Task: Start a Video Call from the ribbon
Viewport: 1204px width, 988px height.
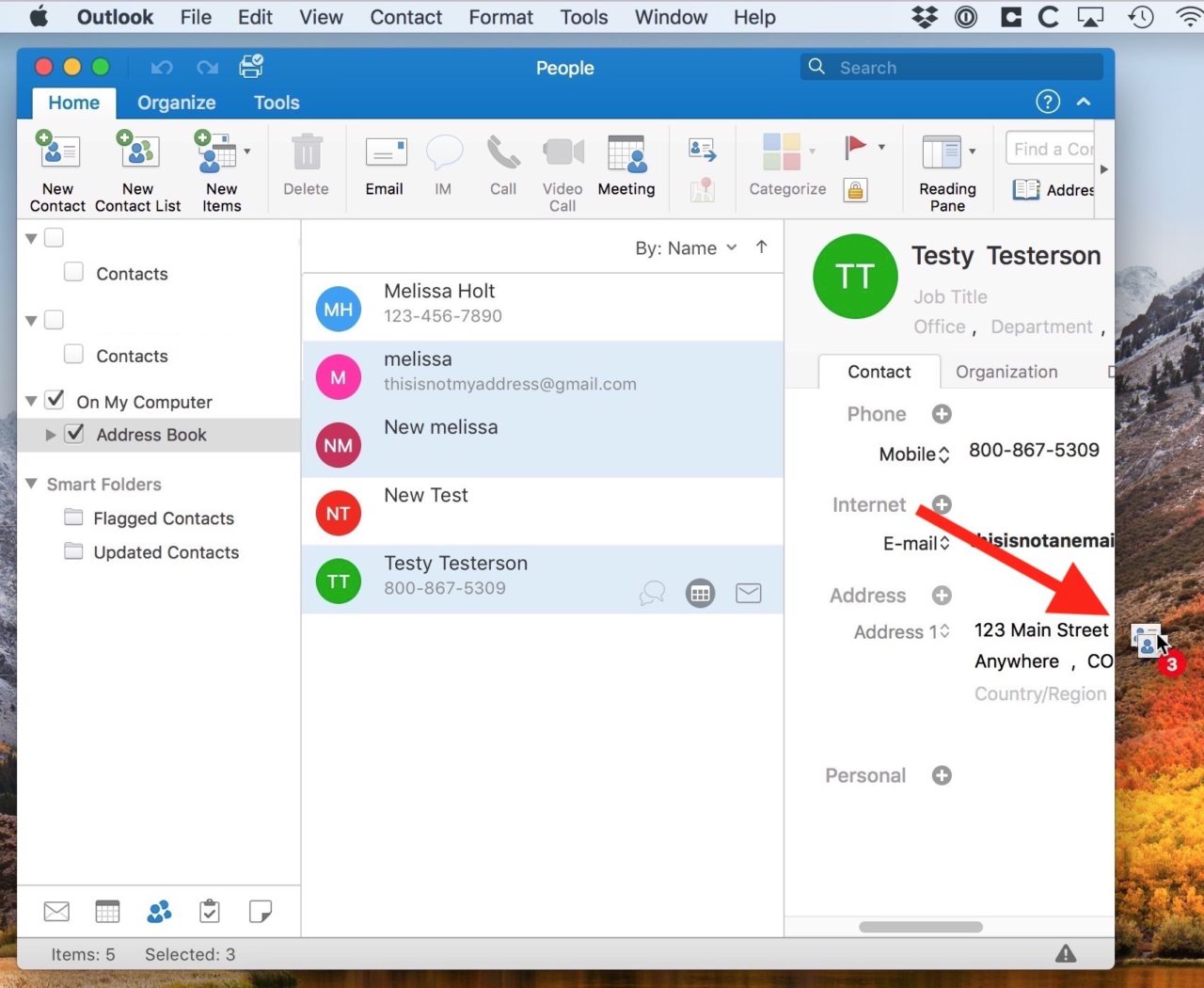Action: [562, 169]
